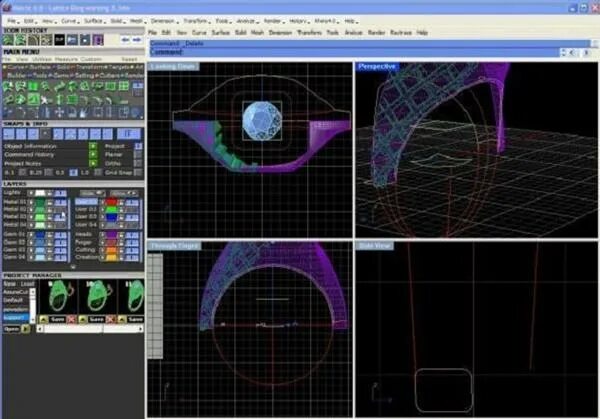Select the four-pane grid tool icon
600x419 pixels.
click(x=124, y=87)
